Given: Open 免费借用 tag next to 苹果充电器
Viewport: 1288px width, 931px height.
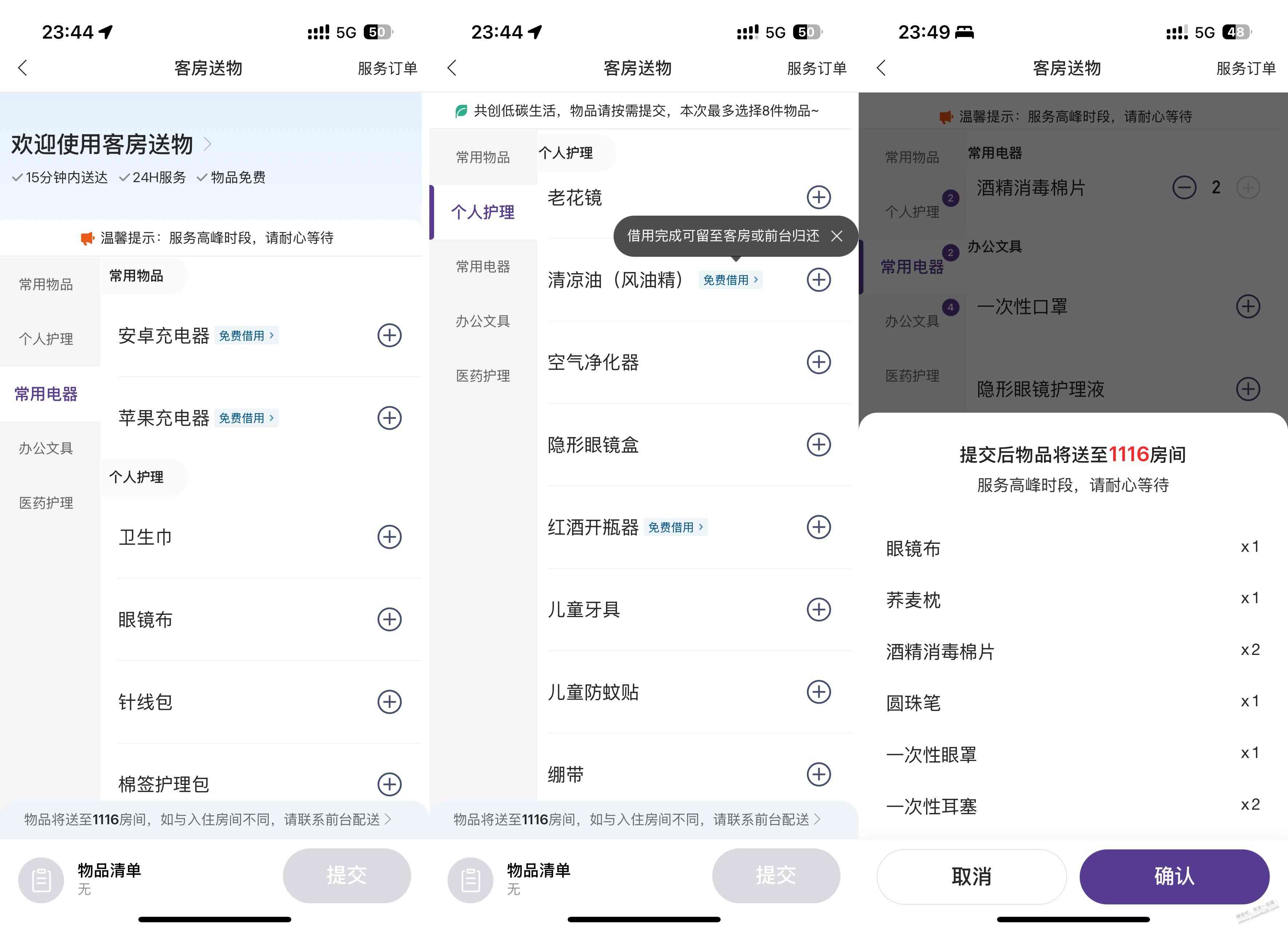Looking at the screenshot, I should click(247, 418).
